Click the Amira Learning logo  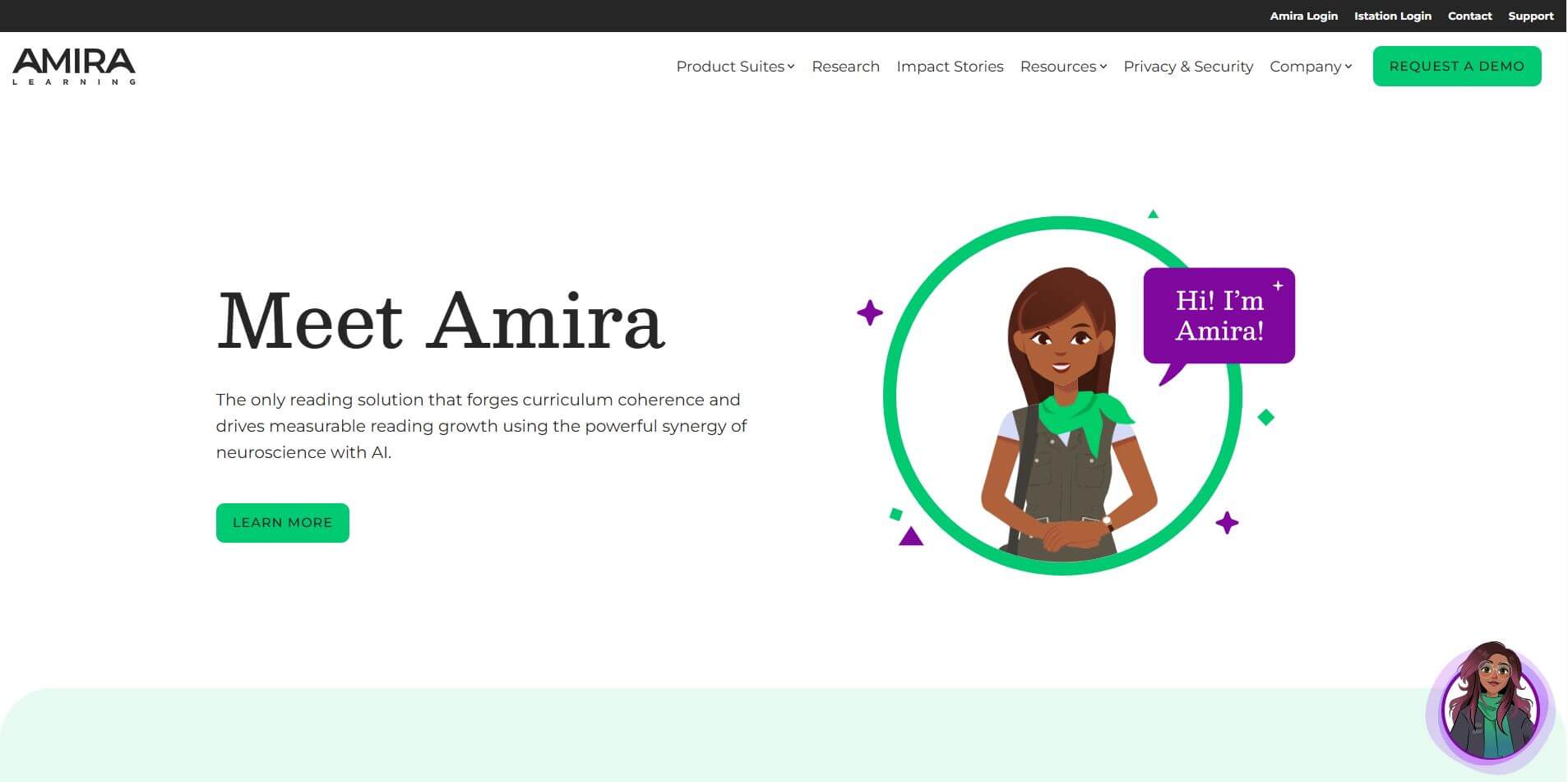[74, 66]
